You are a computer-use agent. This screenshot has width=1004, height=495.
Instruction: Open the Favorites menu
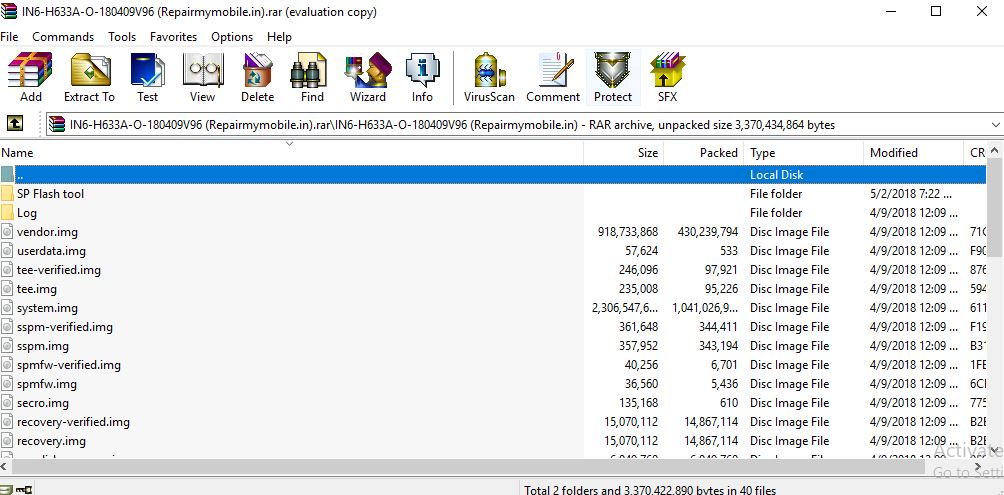(x=173, y=37)
